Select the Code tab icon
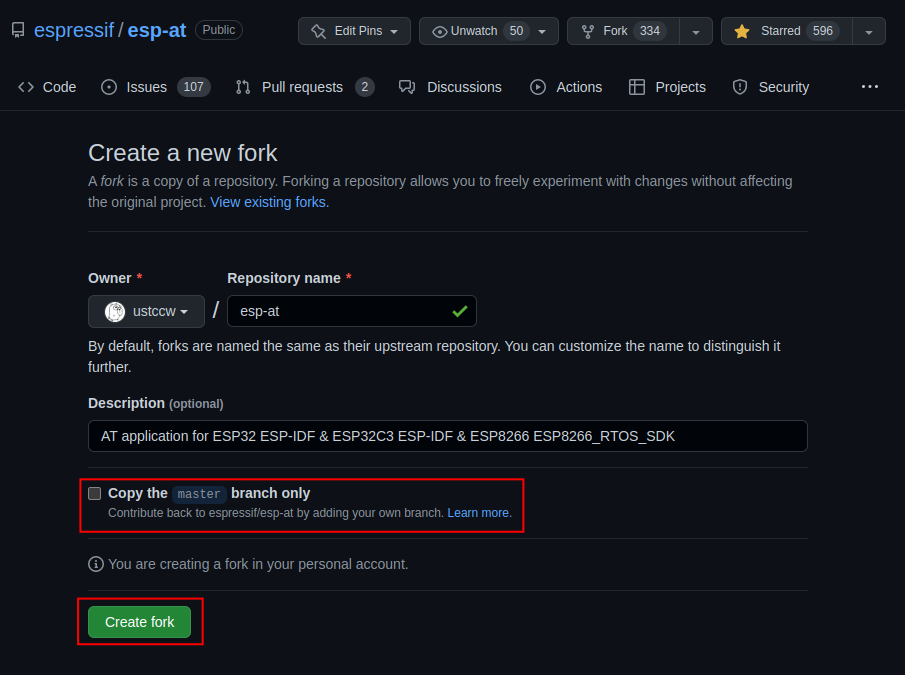 click(25, 87)
